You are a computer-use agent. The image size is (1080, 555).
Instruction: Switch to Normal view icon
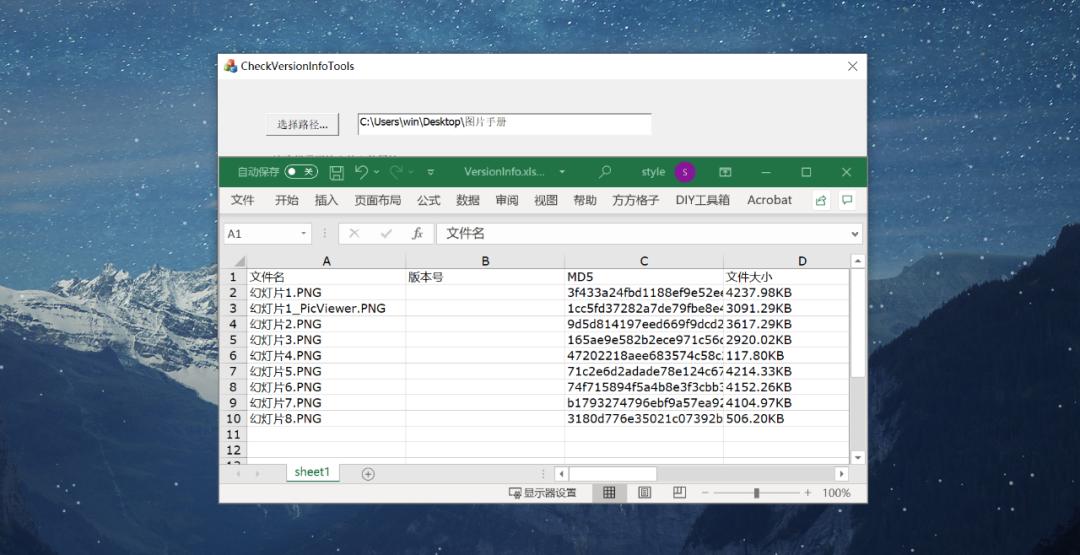click(609, 492)
